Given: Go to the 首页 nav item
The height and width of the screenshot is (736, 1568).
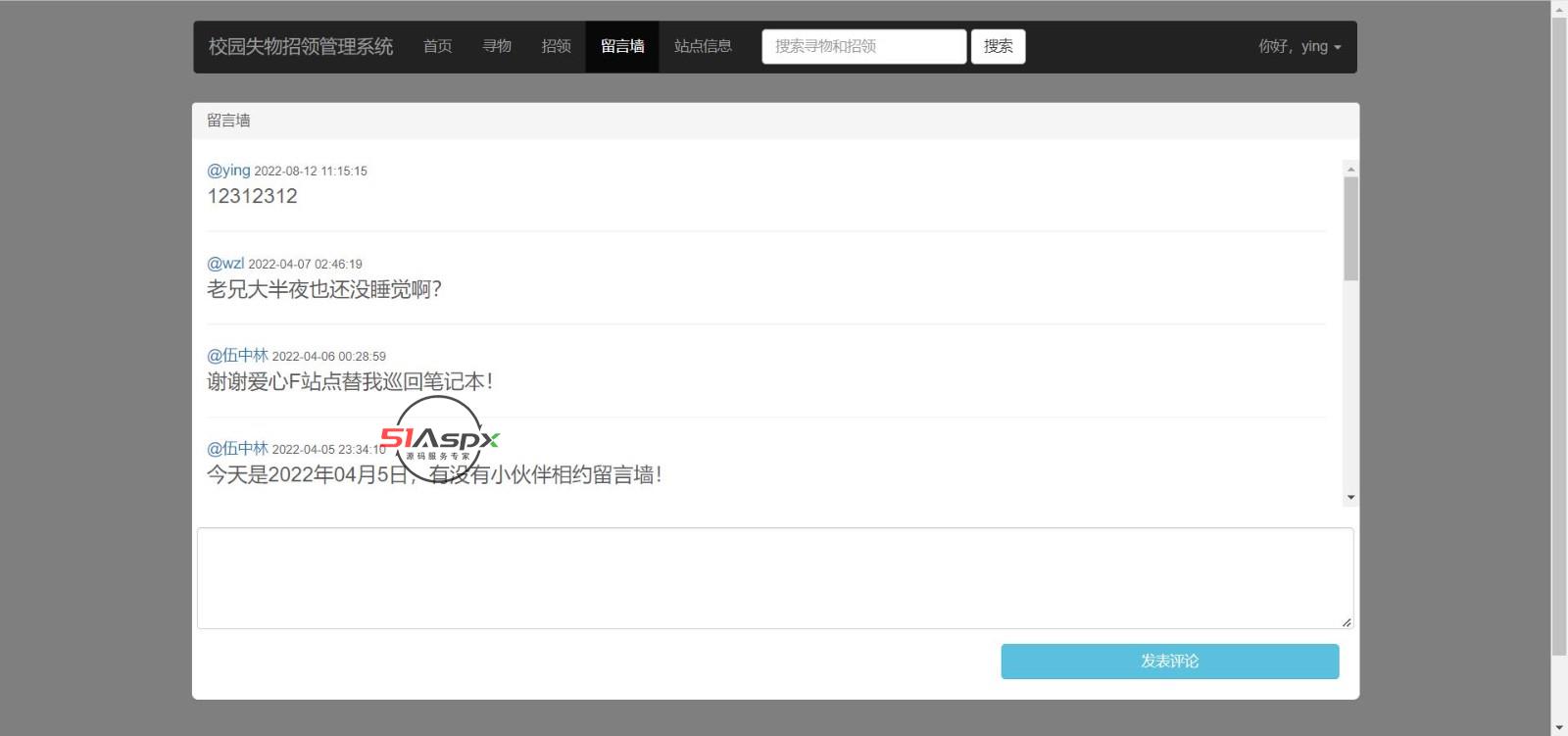Looking at the screenshot, I should coord(437,46).
